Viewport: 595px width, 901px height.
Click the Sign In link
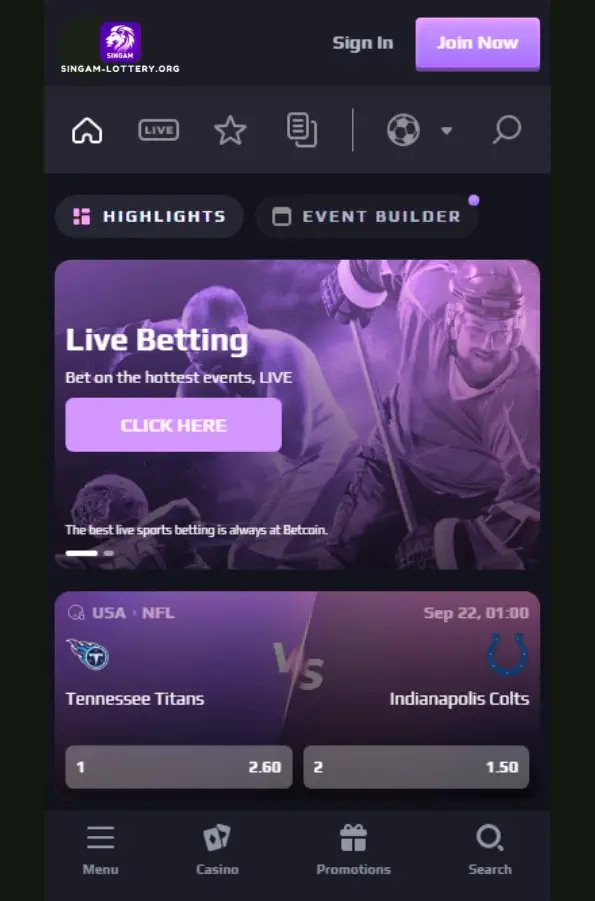click(363, 43)
